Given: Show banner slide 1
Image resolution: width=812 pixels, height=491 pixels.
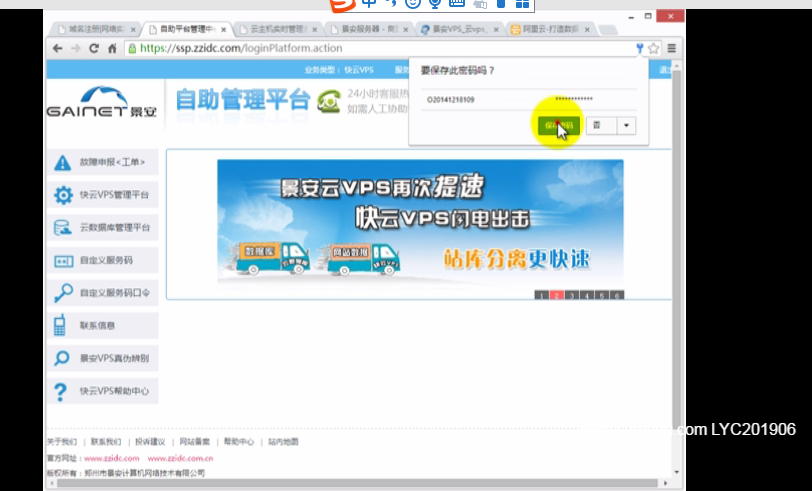Looking at the screenshot, I should pyautogui.click(x=541, y=295).
